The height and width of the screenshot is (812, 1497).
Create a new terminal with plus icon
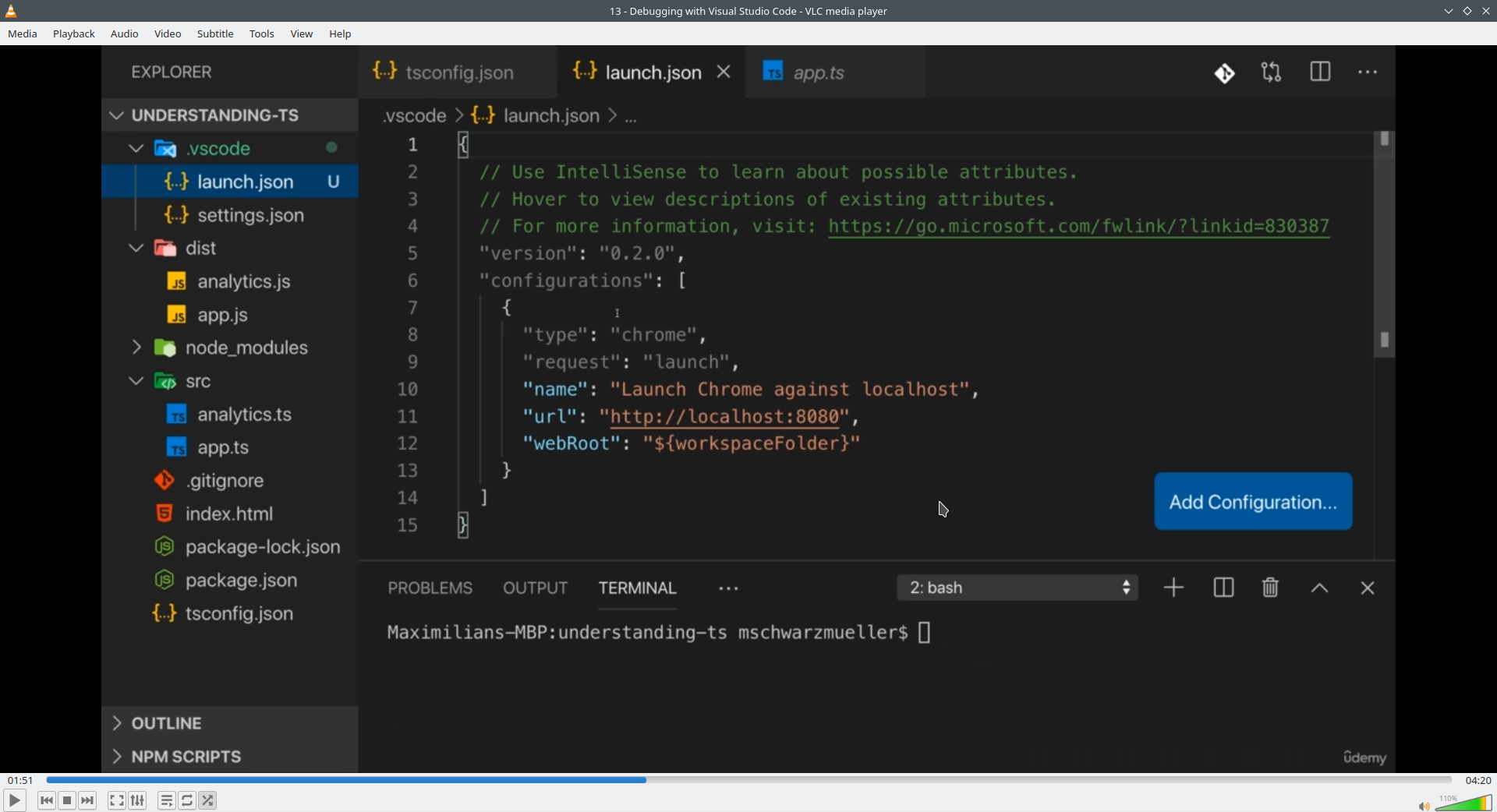(x=1173, y=588)
